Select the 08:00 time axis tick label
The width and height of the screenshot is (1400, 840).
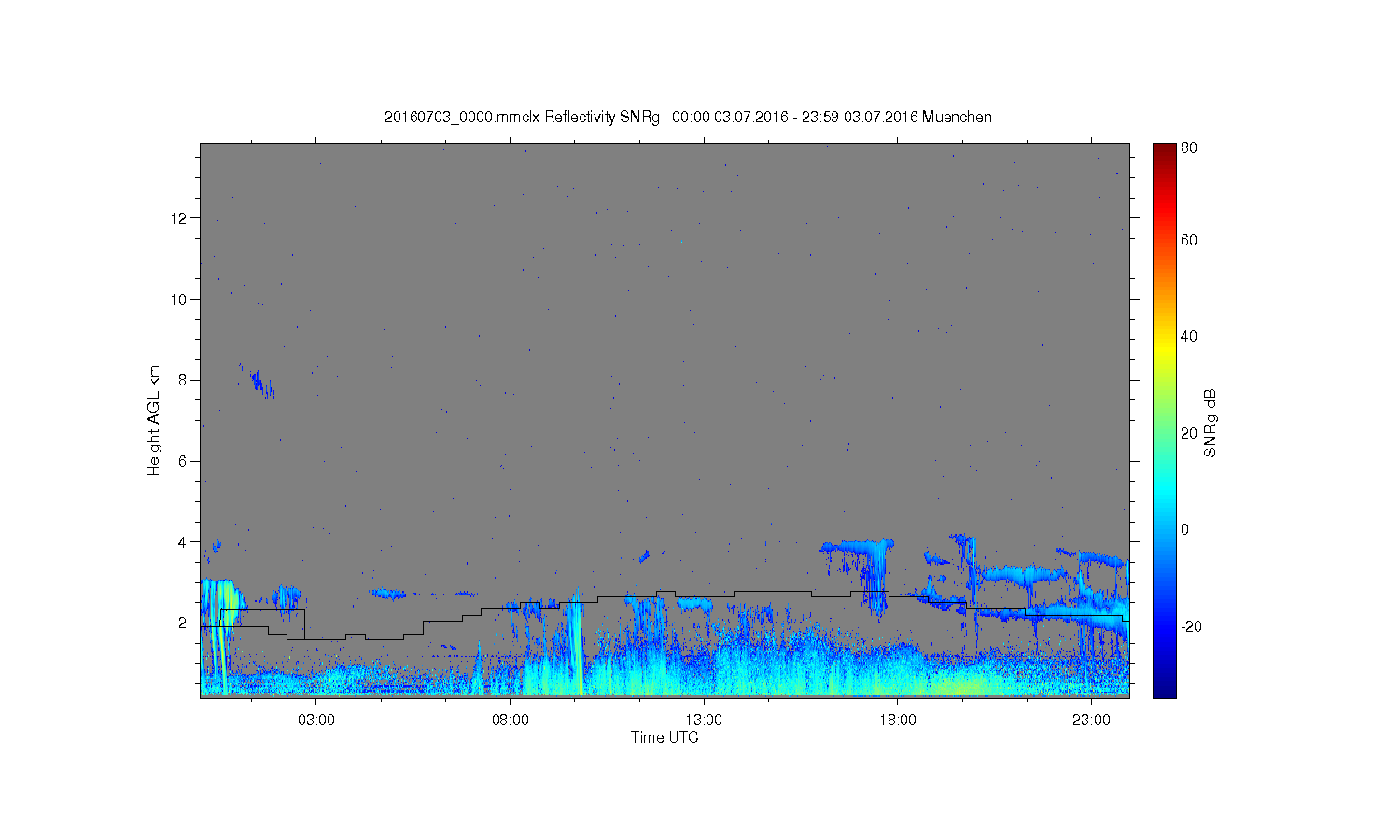pyautogui.click(x=511, y=721)
